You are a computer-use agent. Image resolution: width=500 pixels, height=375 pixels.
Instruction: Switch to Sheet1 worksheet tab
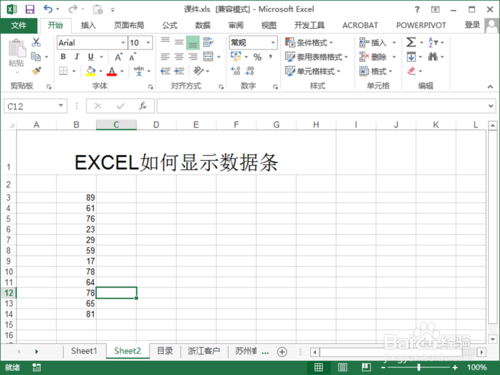tap(84, 351)
